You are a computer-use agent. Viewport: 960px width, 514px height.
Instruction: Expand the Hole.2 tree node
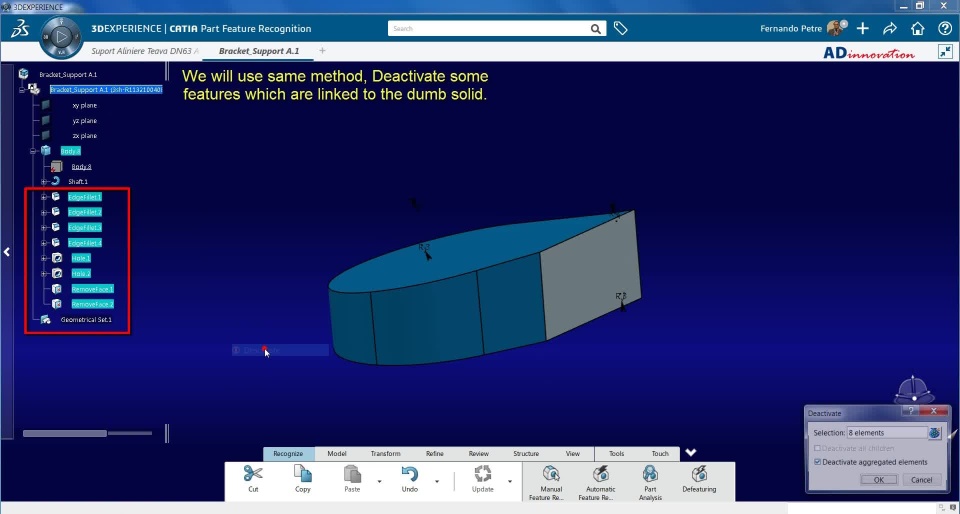[x=43, y=274]
